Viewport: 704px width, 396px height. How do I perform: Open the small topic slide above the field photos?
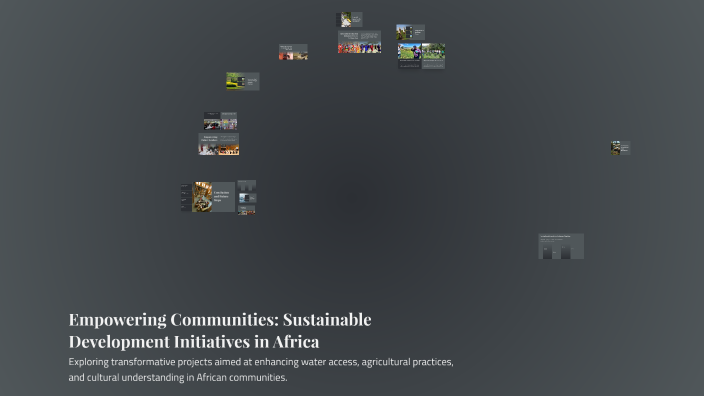(410, 32)
